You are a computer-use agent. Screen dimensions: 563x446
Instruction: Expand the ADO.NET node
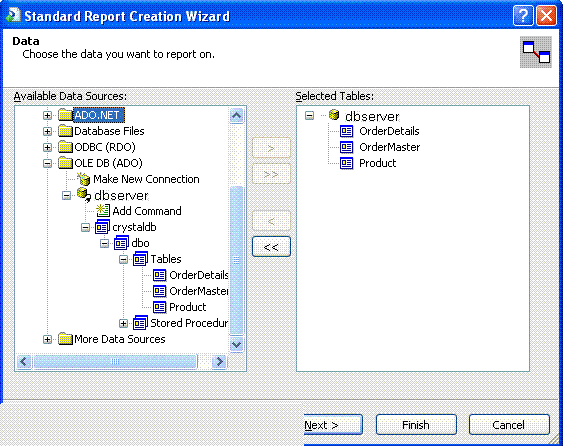point(47,115)
